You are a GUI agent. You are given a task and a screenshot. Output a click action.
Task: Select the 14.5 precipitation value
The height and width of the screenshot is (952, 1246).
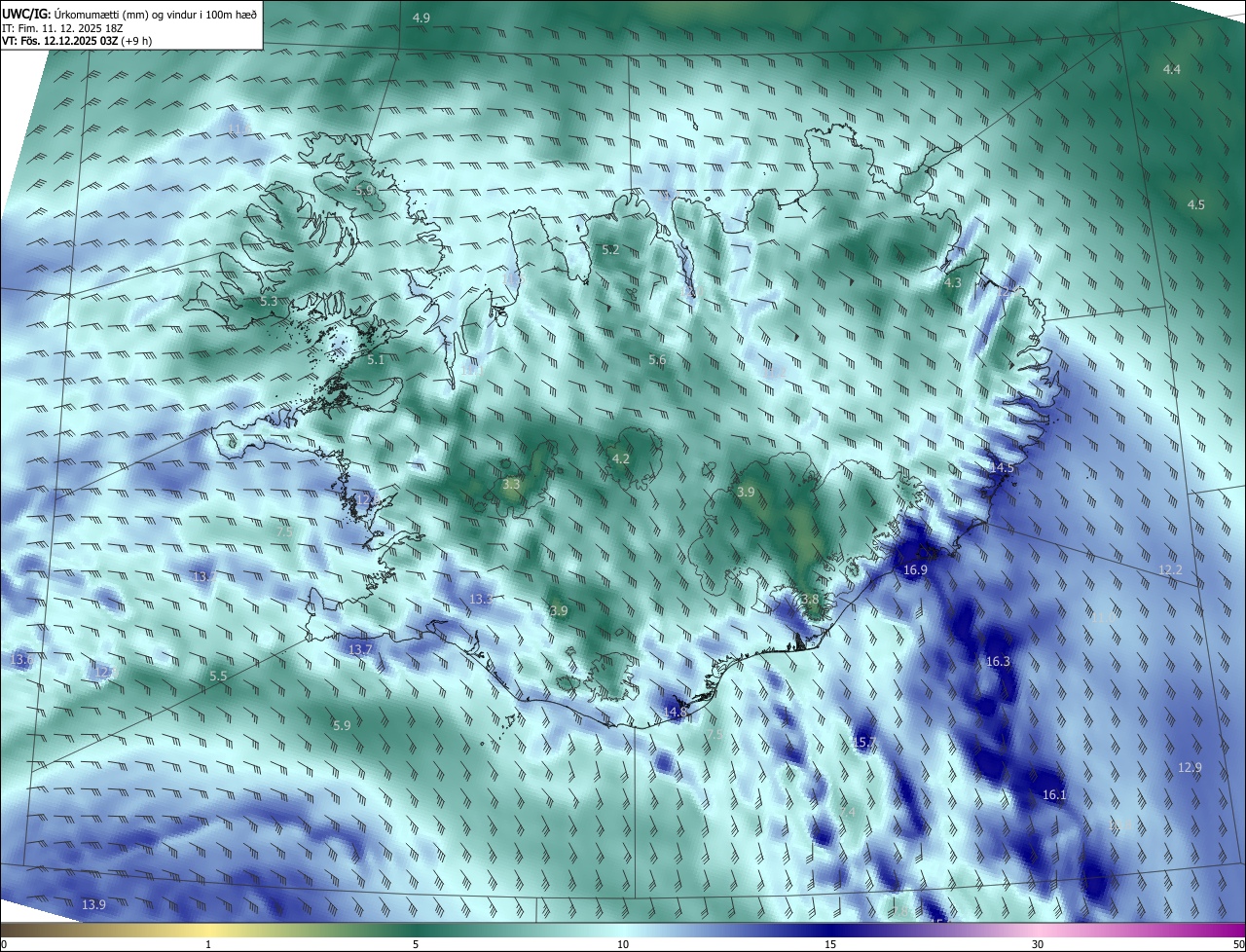click(x=1002, y=468)
